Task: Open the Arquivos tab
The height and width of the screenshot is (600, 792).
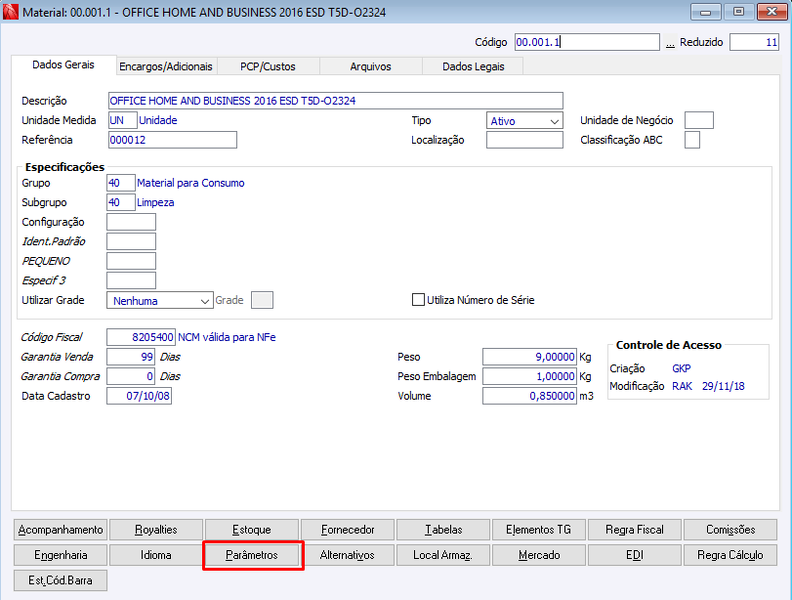Action: pyautogui.click(x=370, y=67)
